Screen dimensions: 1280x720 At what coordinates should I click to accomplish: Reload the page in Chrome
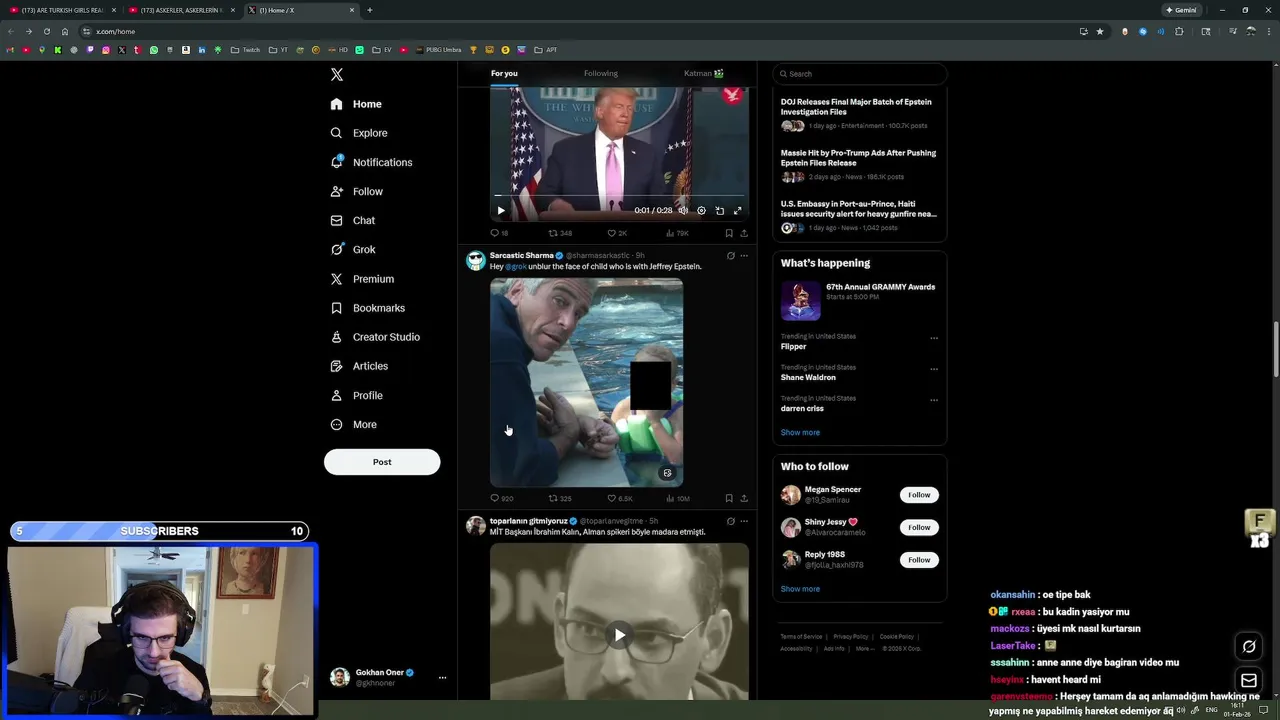[x=46, y=31]
